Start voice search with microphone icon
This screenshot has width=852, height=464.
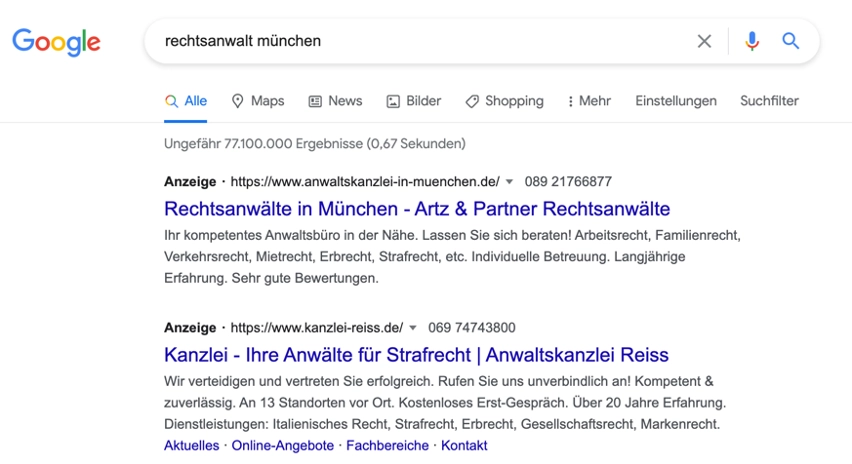click(x=752, y=41)
